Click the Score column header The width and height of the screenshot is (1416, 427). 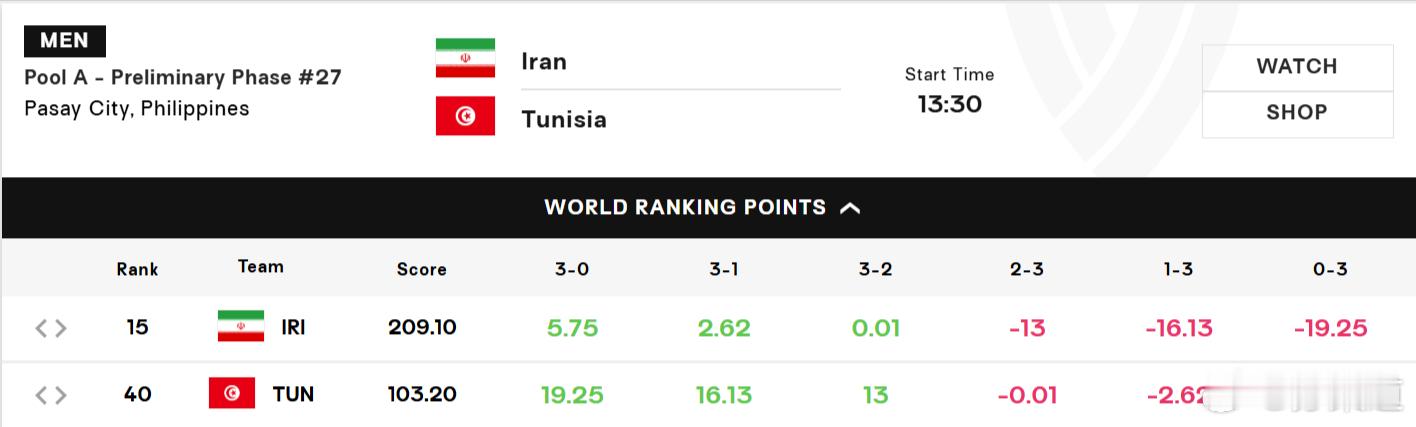422,269
